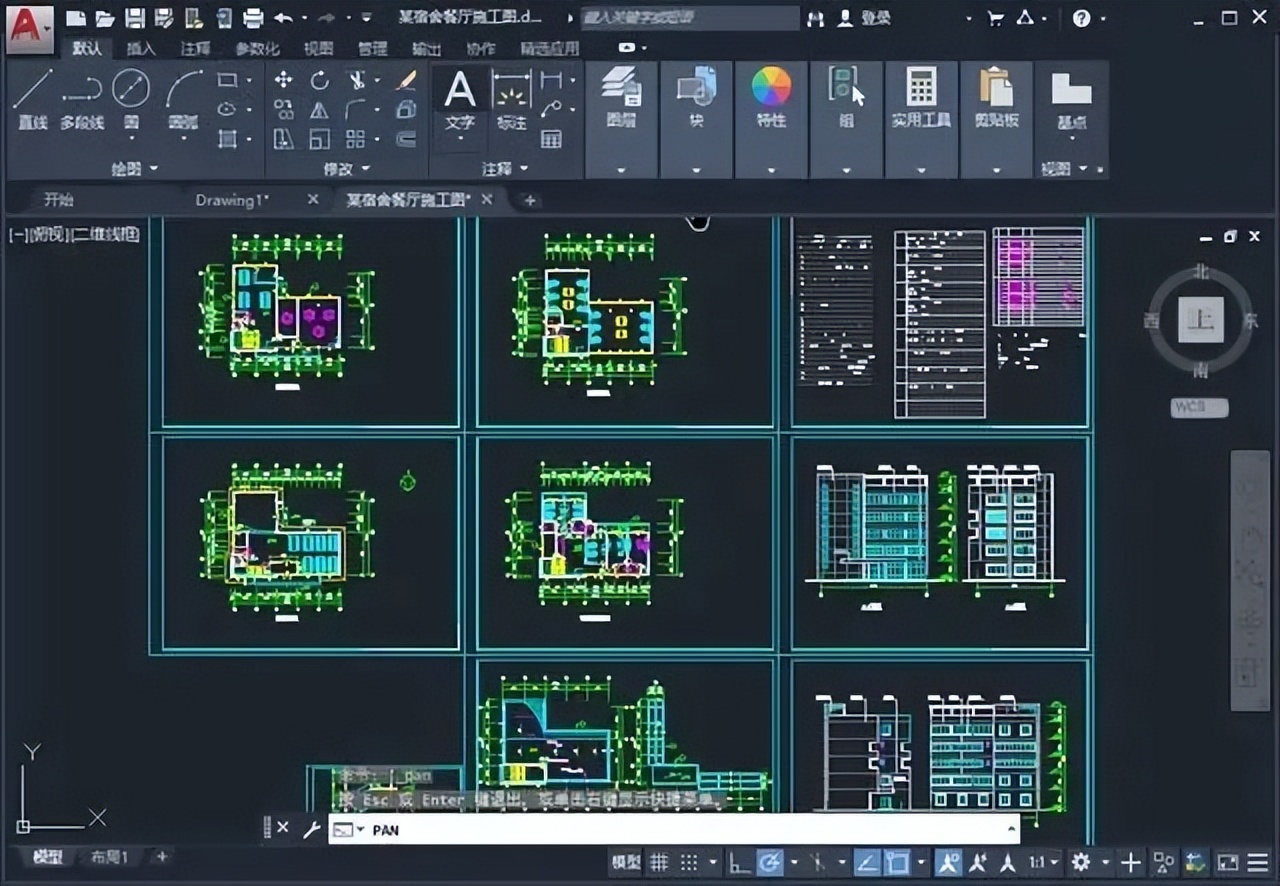Toggle grid display in the status bar
Image resolution: width=1280 pixels, height=886 pixels.
[x=659, y=861]
